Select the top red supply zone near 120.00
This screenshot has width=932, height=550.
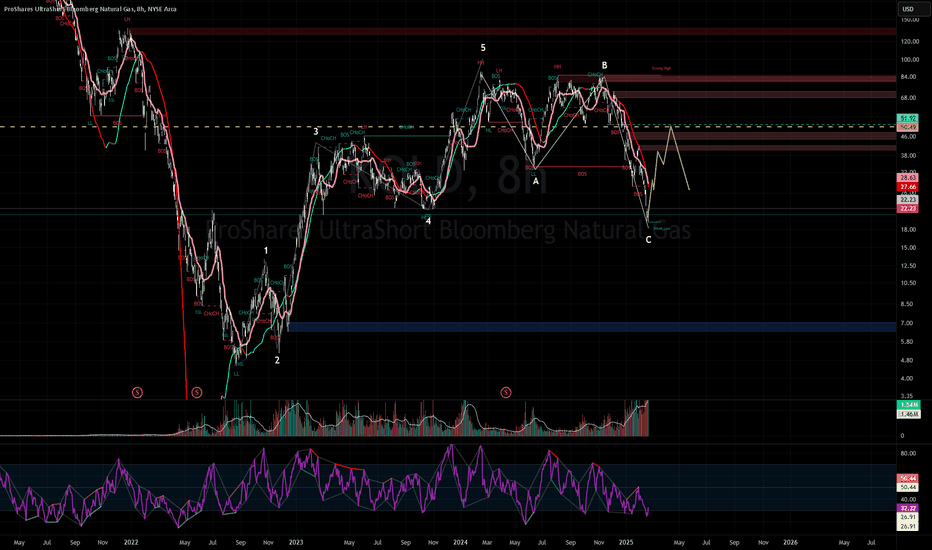pos(512,31)
